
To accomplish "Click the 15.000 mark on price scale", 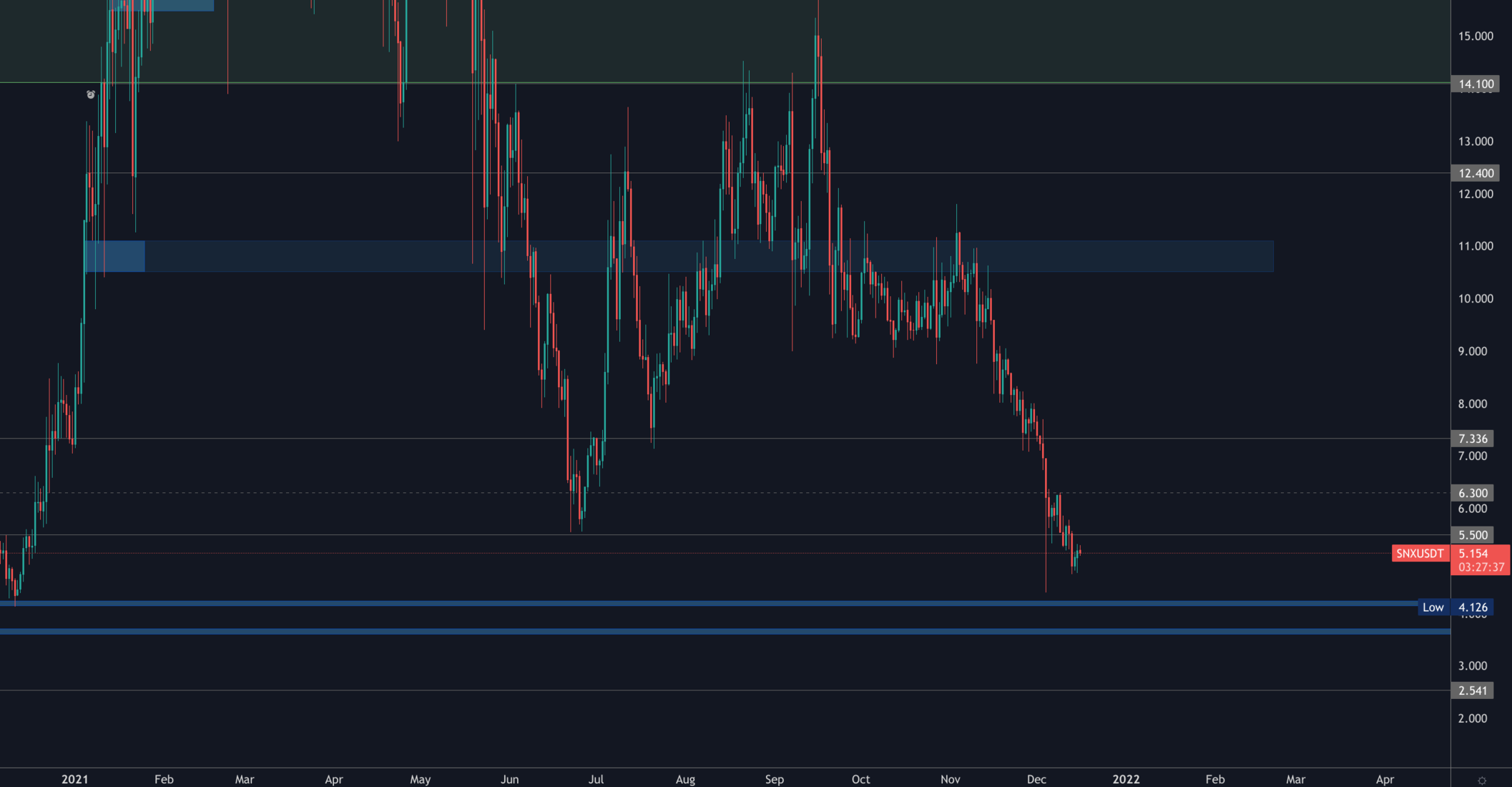I will [x=1476, y=36].
